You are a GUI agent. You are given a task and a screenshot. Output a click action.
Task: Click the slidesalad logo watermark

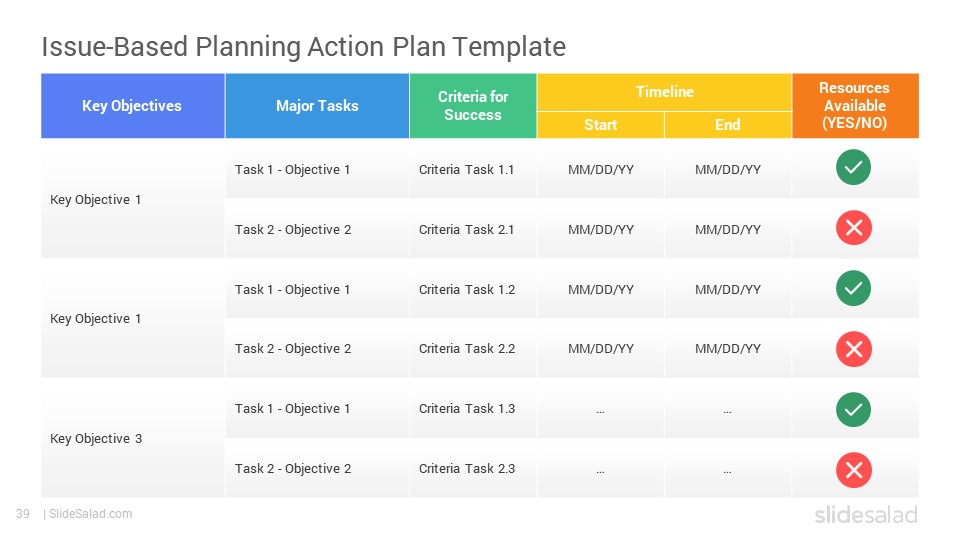point(866,515)
